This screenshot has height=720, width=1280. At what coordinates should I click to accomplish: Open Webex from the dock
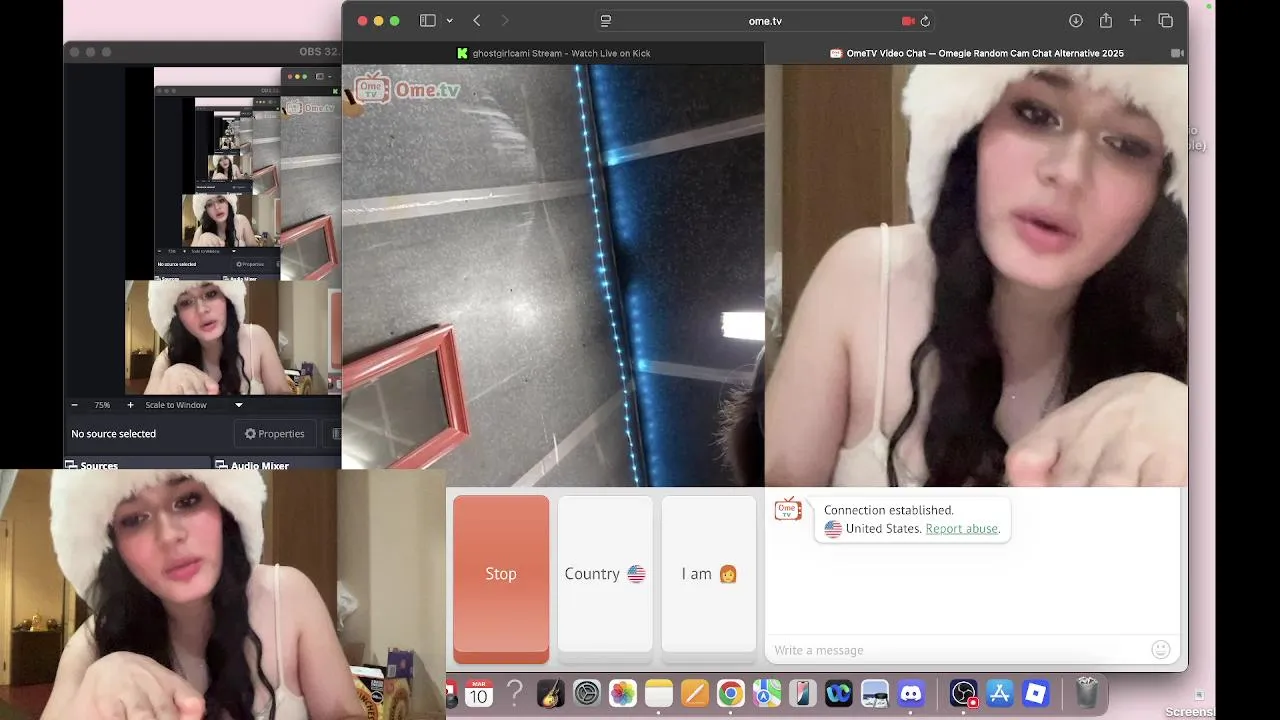pyautogui.click(x=839, y=692)
